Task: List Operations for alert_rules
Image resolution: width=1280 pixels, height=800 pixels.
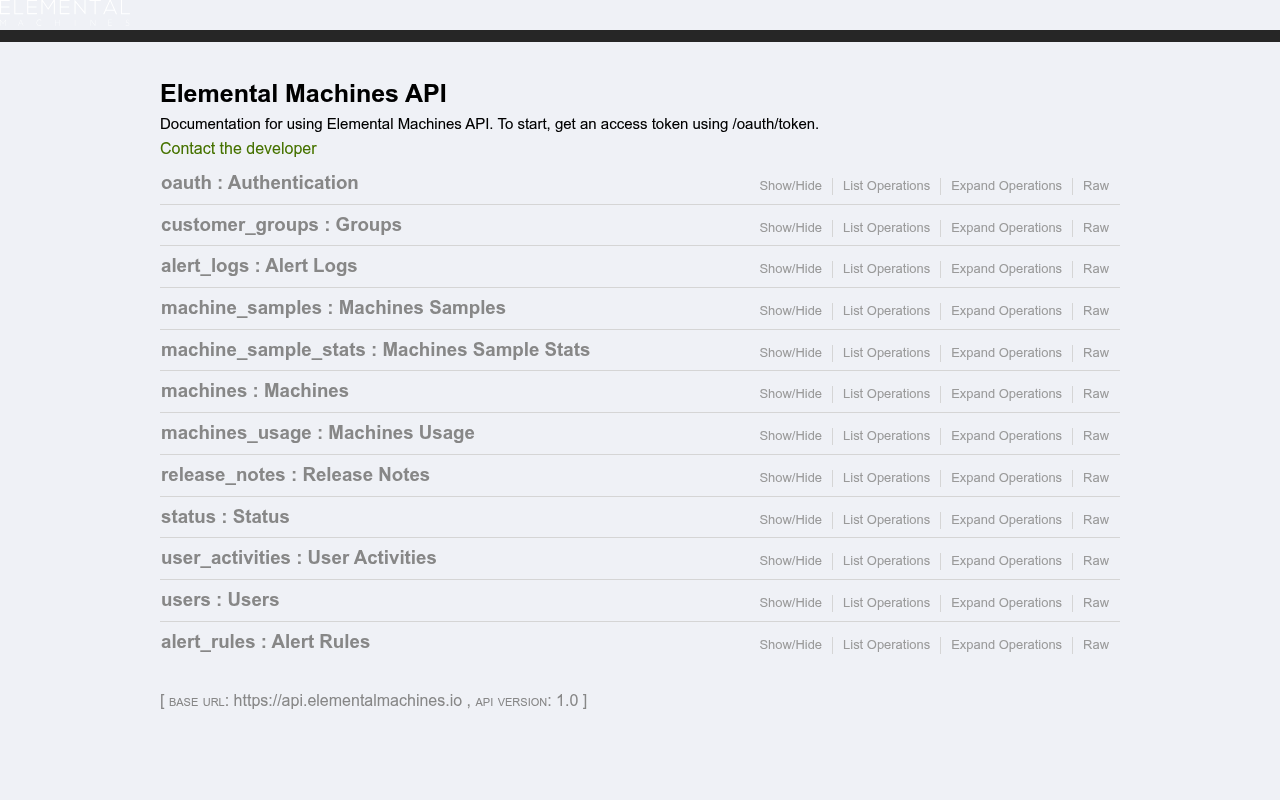Action: pyautogui.click(x=886, y=645)
